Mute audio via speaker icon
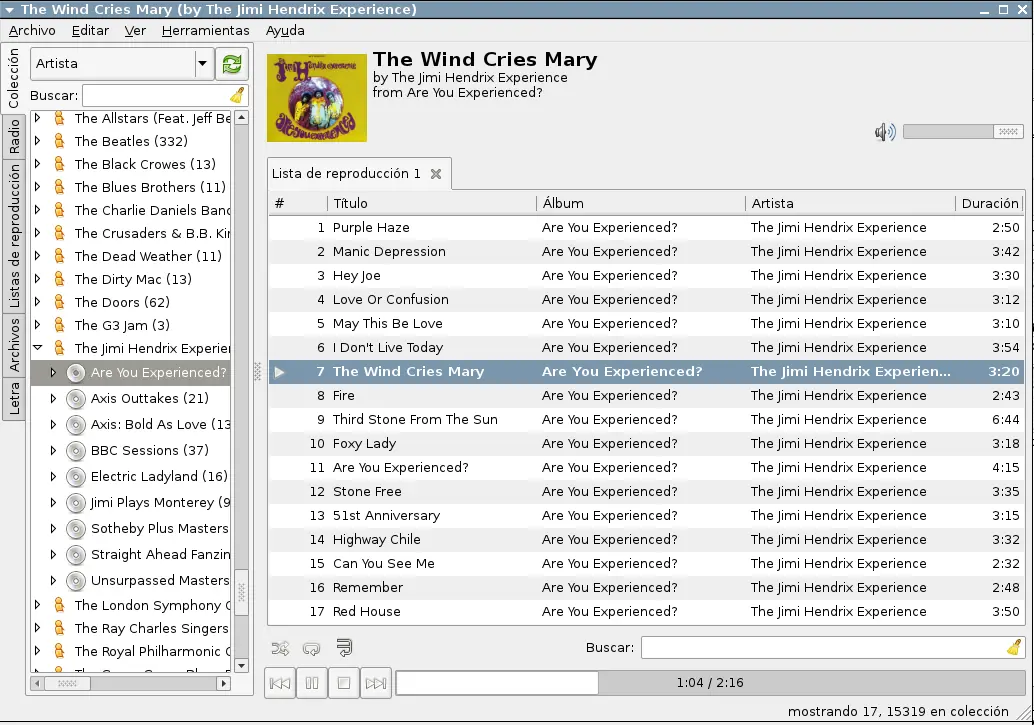The image size is (1034, 725). tap(885, 132)
